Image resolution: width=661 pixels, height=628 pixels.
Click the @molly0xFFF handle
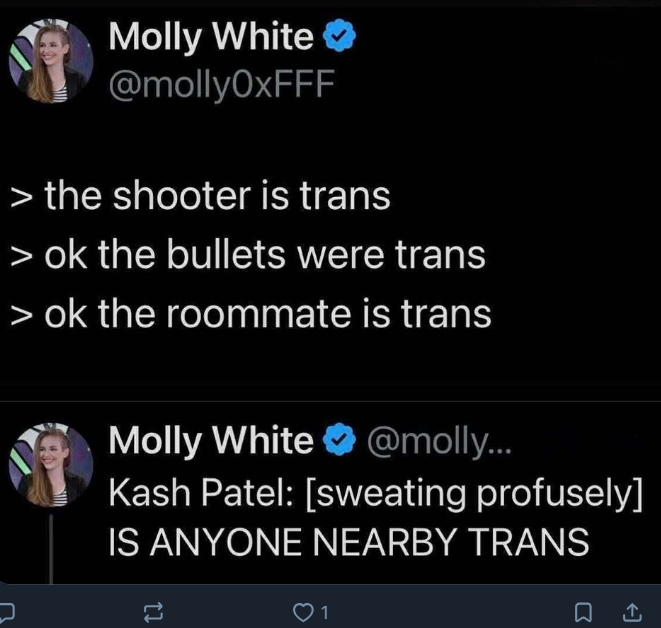(222, 85)
